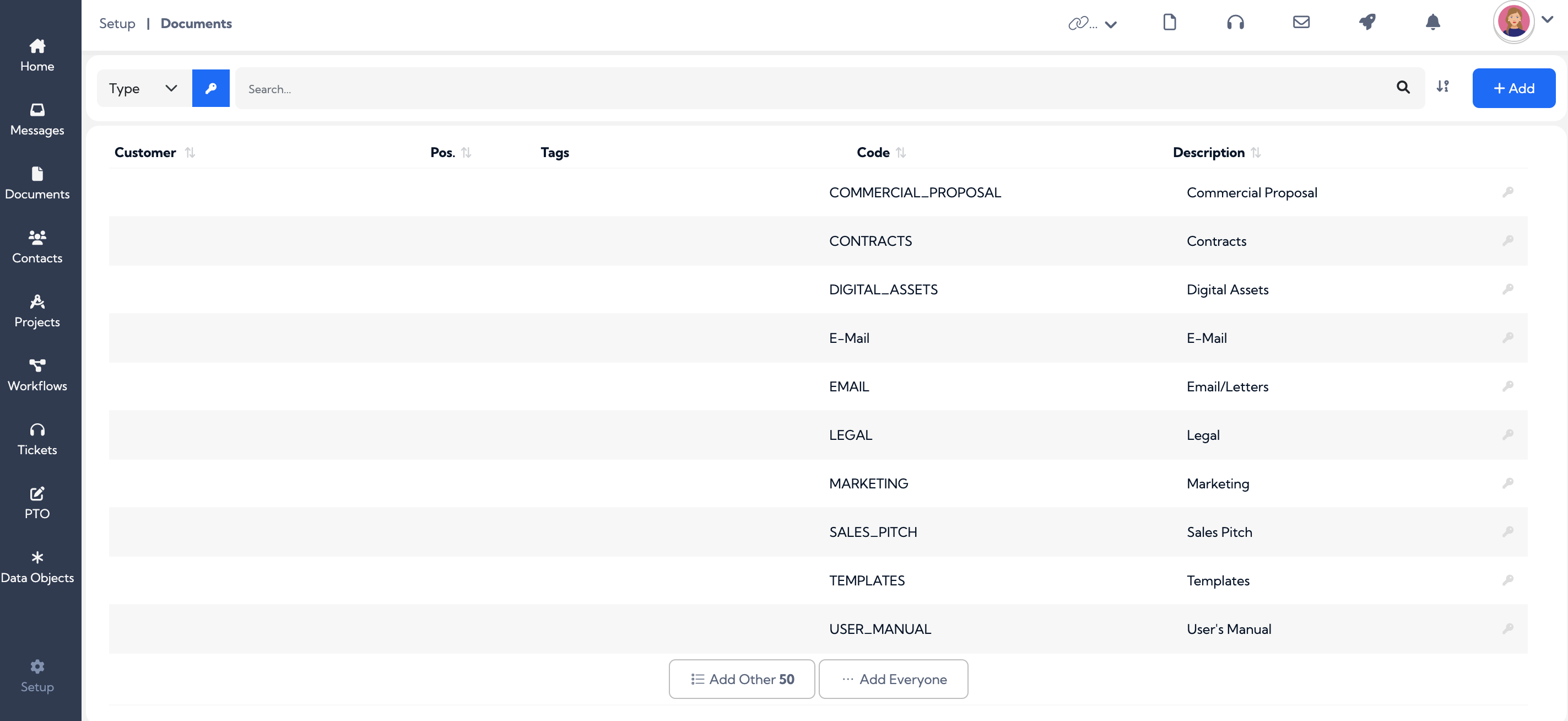Click the document icon in top bar
Image resolution: width=1568 pixels, height=721 pixels.
(1169, 23)
